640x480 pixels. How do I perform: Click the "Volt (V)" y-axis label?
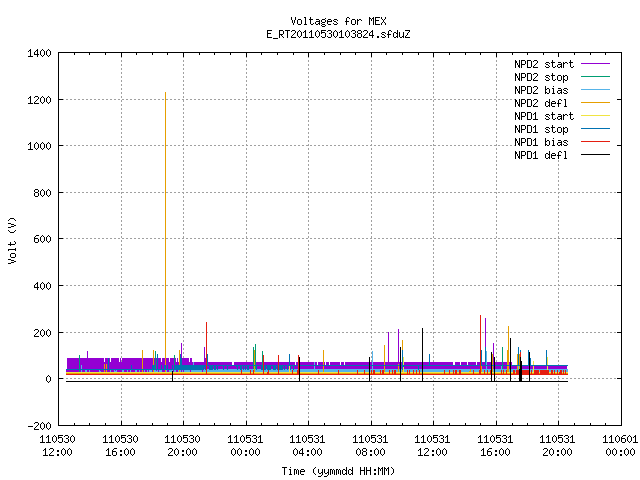coord(12,240)
